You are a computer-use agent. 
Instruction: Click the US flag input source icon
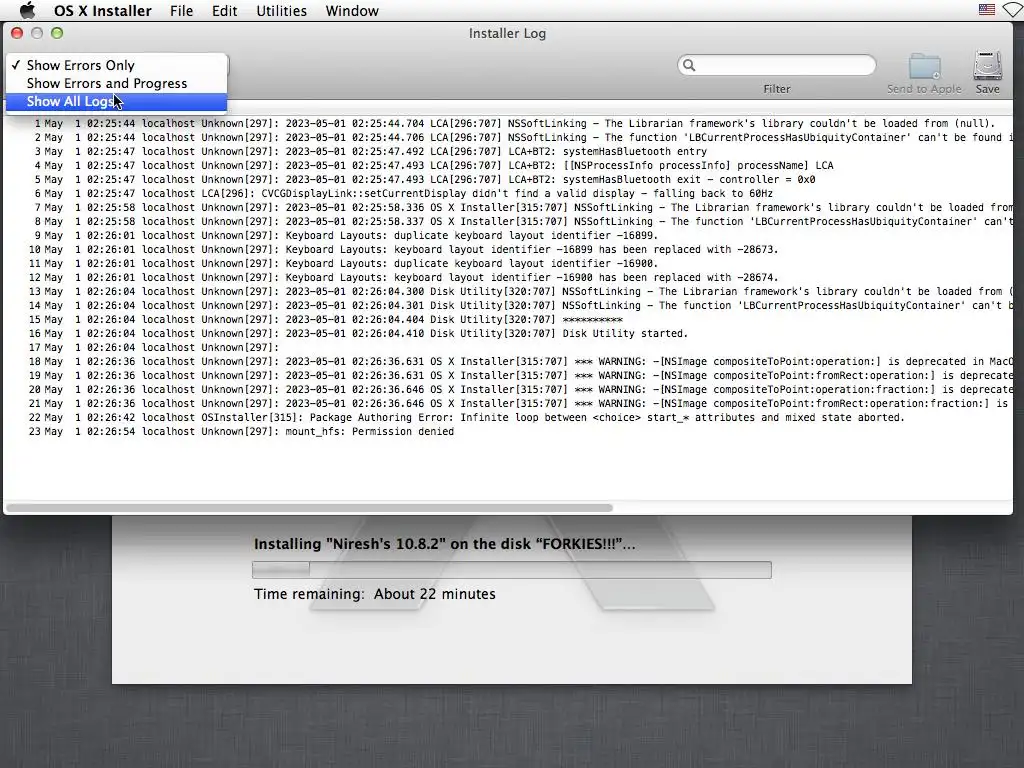click(x=987, y=10)
